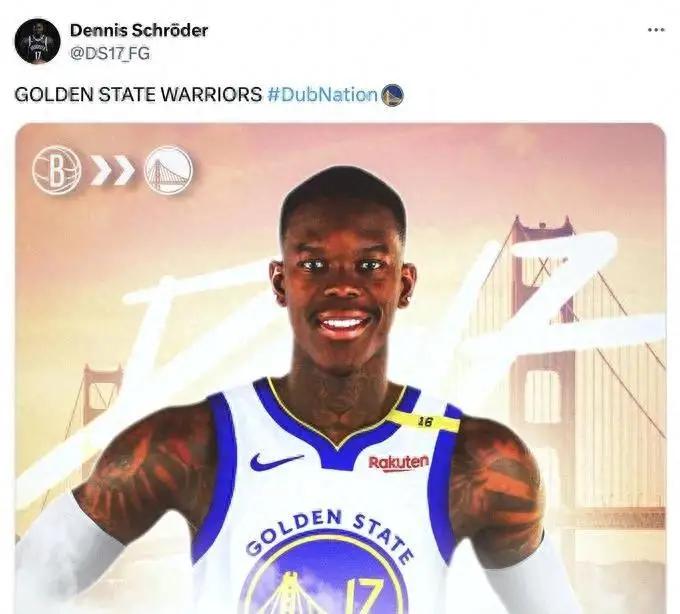Click the GOLDEN STATE jersey lettering
This screenshot has width=680, height=614.
point(330,533)
